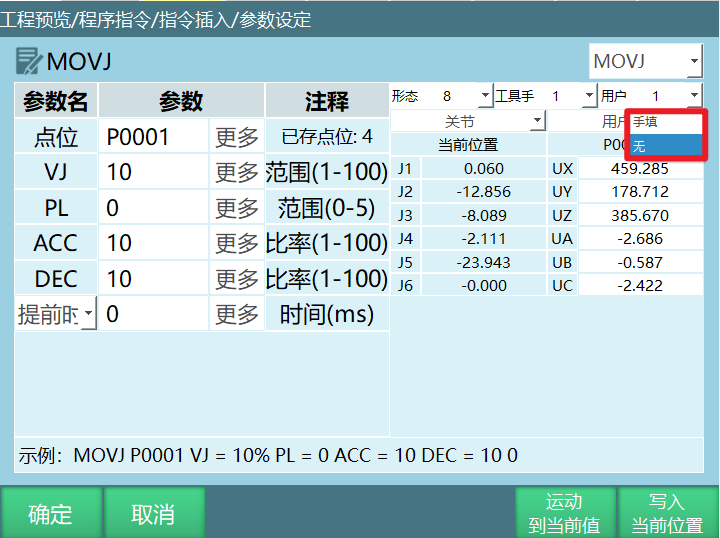This screenshot has width=720, height=538.
Task: Click the 时间(ms) note
Action: [x=327, y=314]
